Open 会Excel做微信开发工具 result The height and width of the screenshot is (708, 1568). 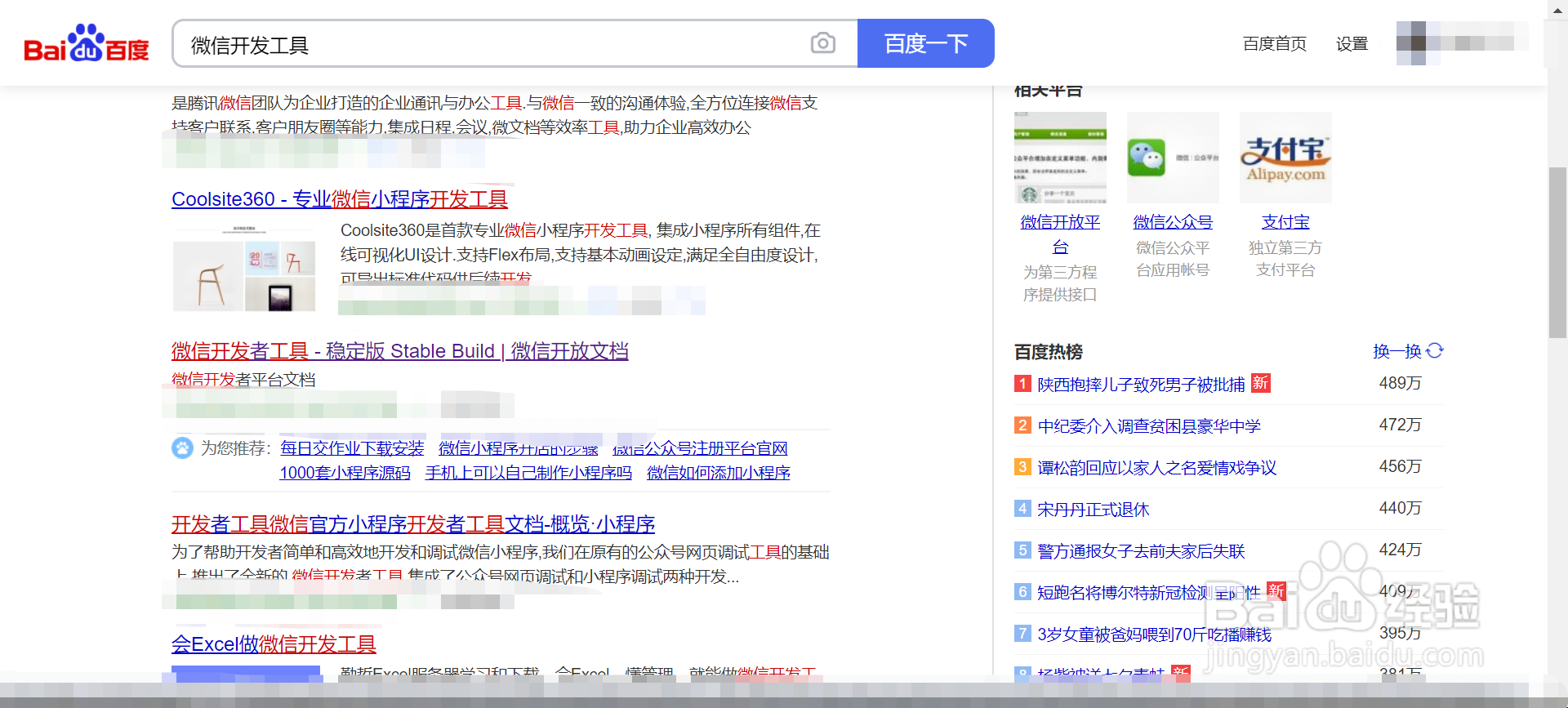[x=274, y=644]
